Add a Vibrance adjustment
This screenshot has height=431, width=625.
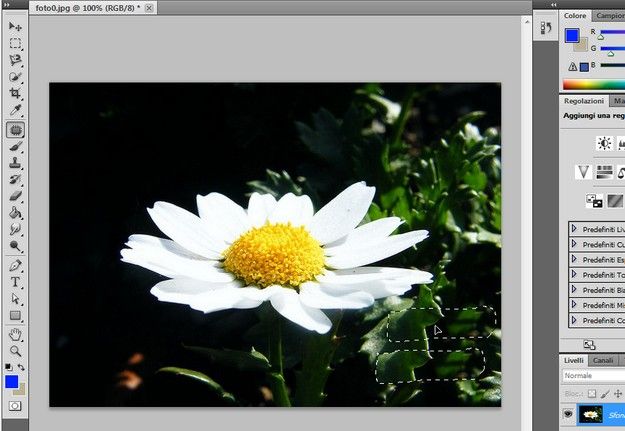583,172
